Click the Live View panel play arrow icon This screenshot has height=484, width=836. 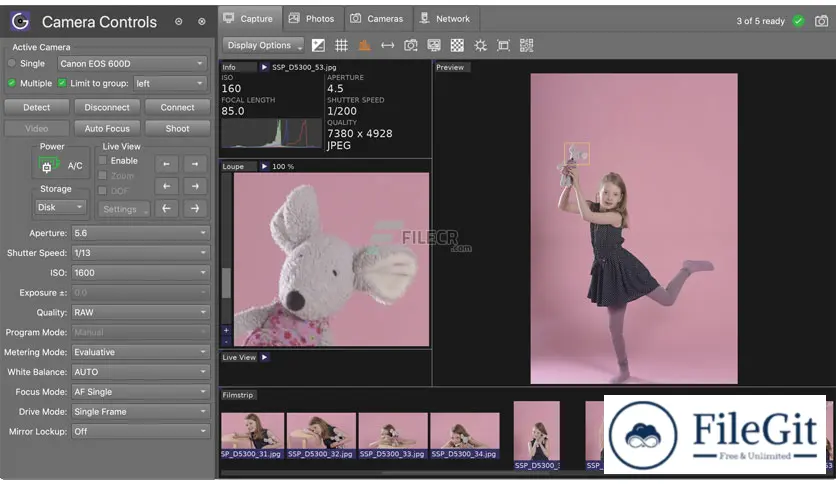point(264,357)
